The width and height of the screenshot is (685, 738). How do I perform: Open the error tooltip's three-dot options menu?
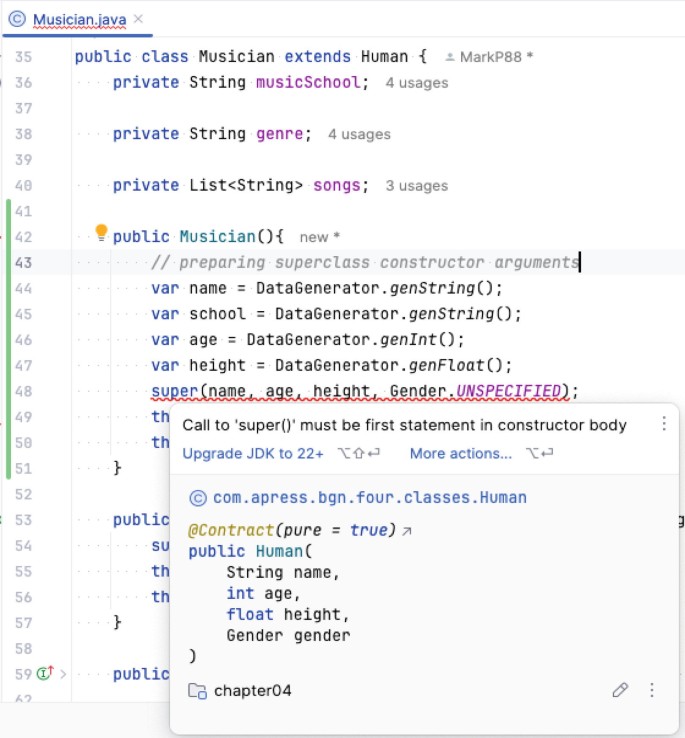[x=664, y=424]
